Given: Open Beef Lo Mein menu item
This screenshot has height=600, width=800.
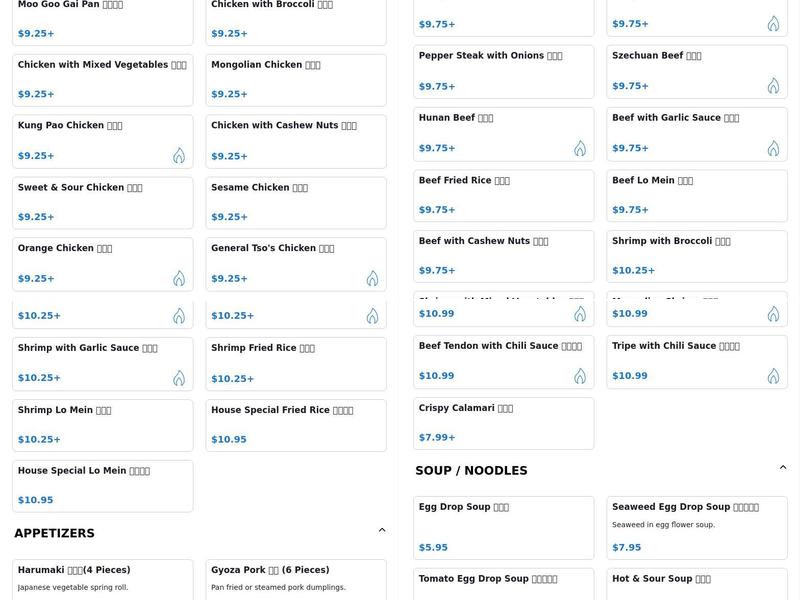Looking at the screenshot, I should pos(697,196).
